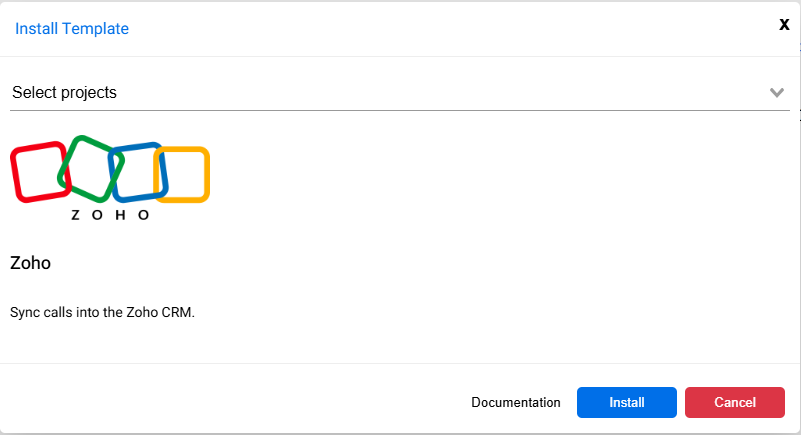The width and height of the screenshot is (801, 435).
Task: Open the Documentation link
Action: tap(515, 402)
